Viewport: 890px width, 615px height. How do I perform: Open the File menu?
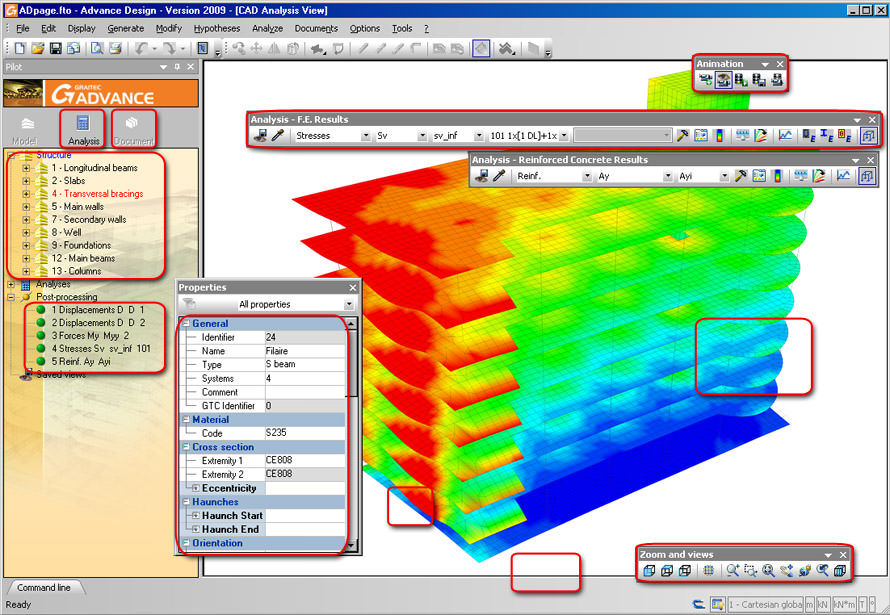coord(23,28)
